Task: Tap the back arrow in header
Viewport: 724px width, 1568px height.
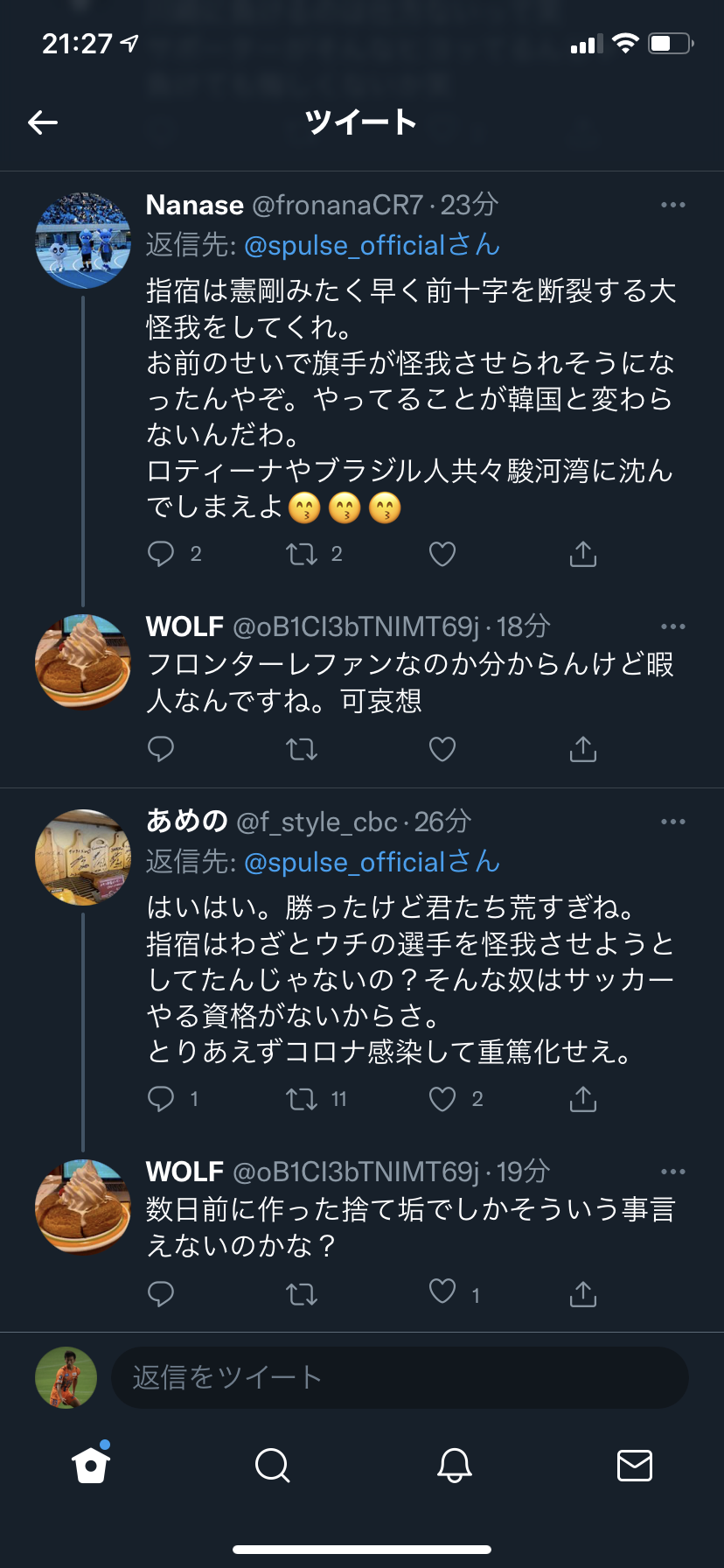Action: coord(43,122)
